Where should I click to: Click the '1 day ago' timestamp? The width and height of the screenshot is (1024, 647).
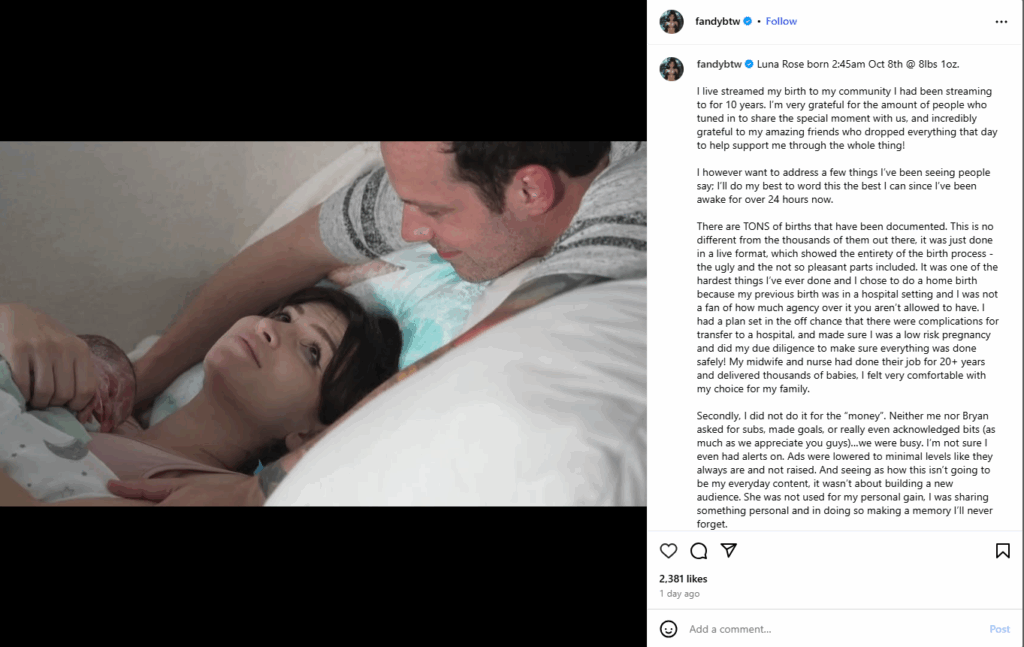pos(679,593)
